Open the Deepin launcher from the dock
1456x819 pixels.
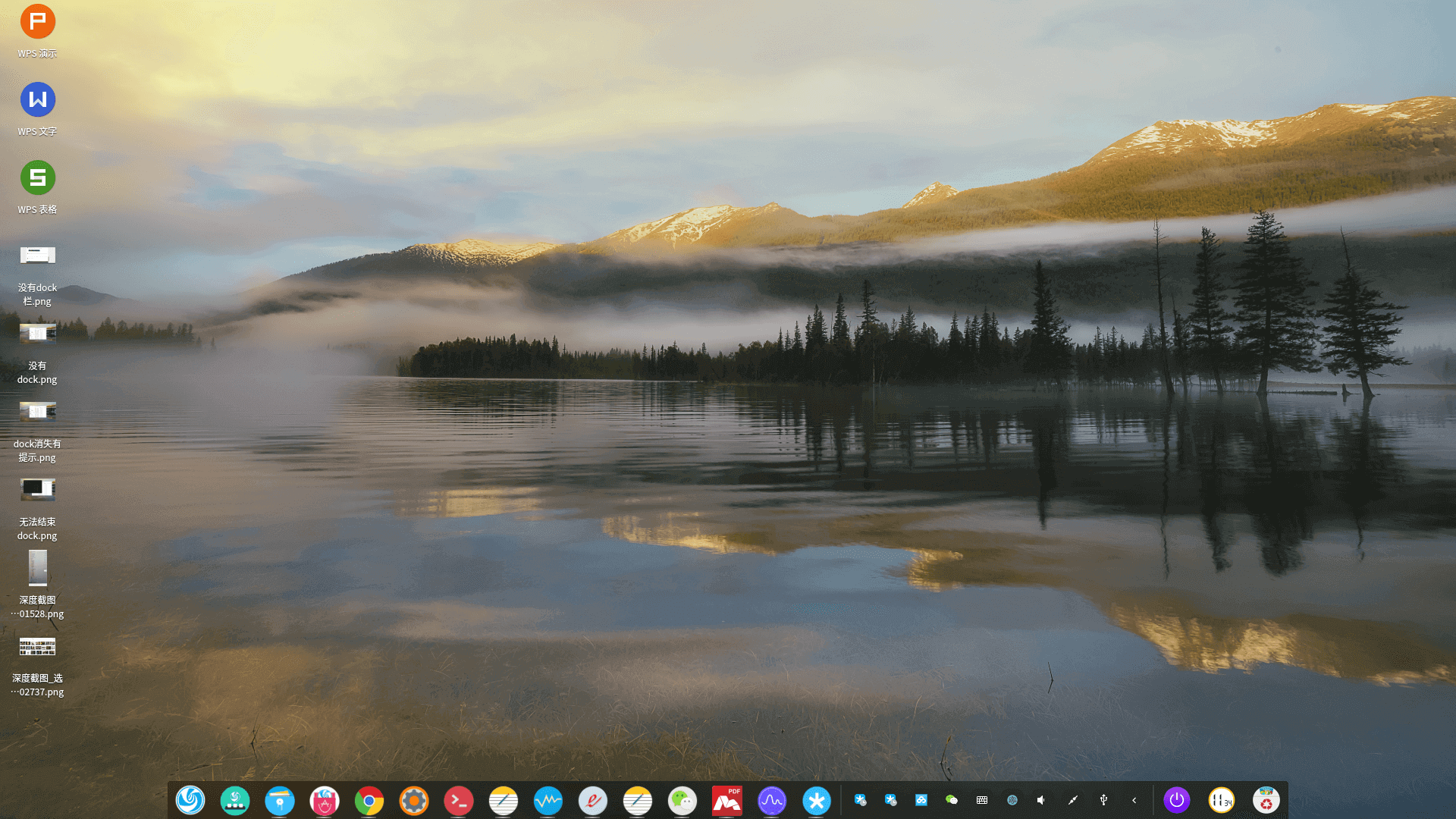190,800
